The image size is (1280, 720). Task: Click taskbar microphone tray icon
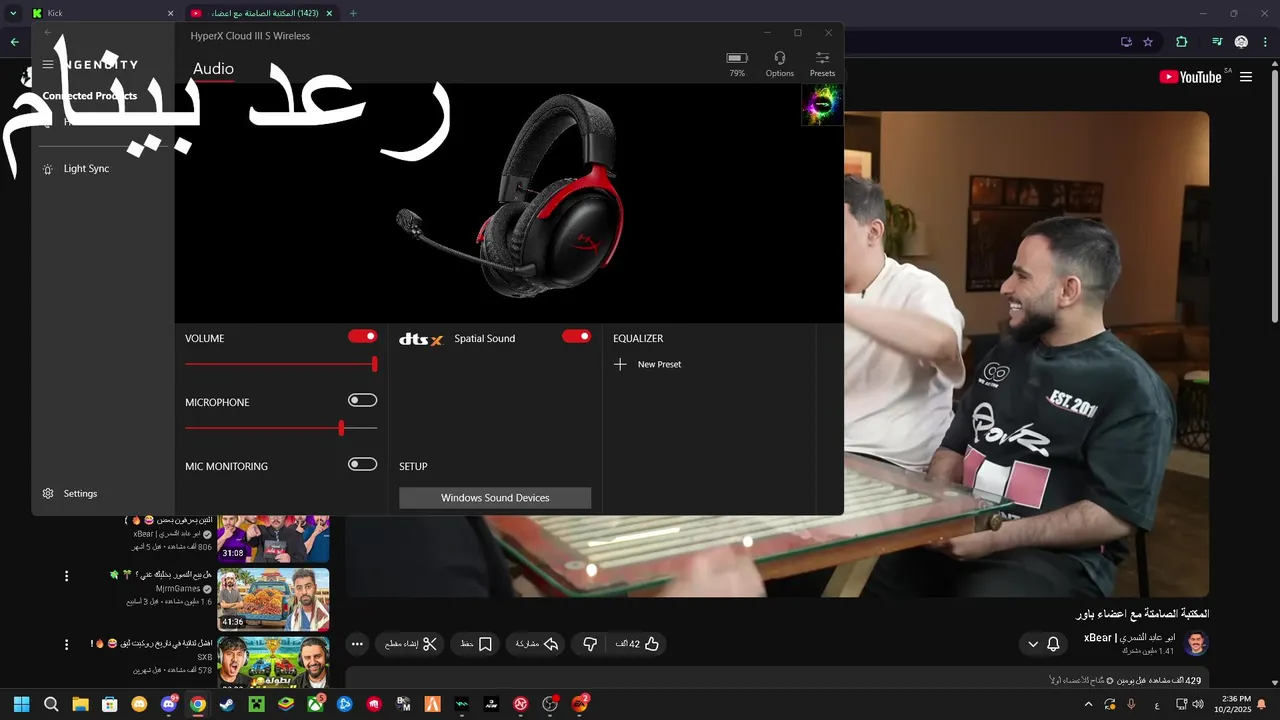point(1132,704)
